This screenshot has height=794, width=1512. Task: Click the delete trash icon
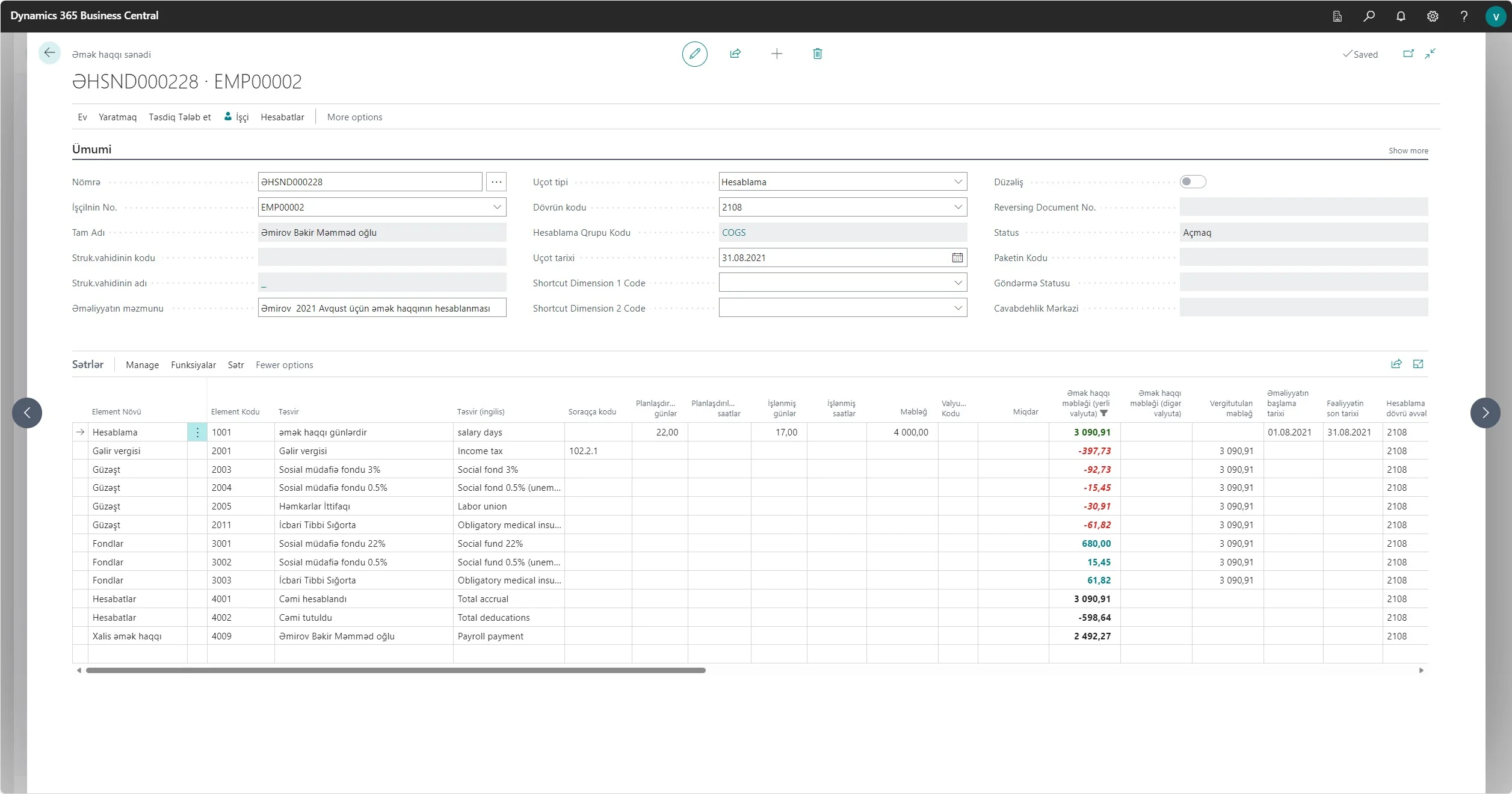point(818,54)
